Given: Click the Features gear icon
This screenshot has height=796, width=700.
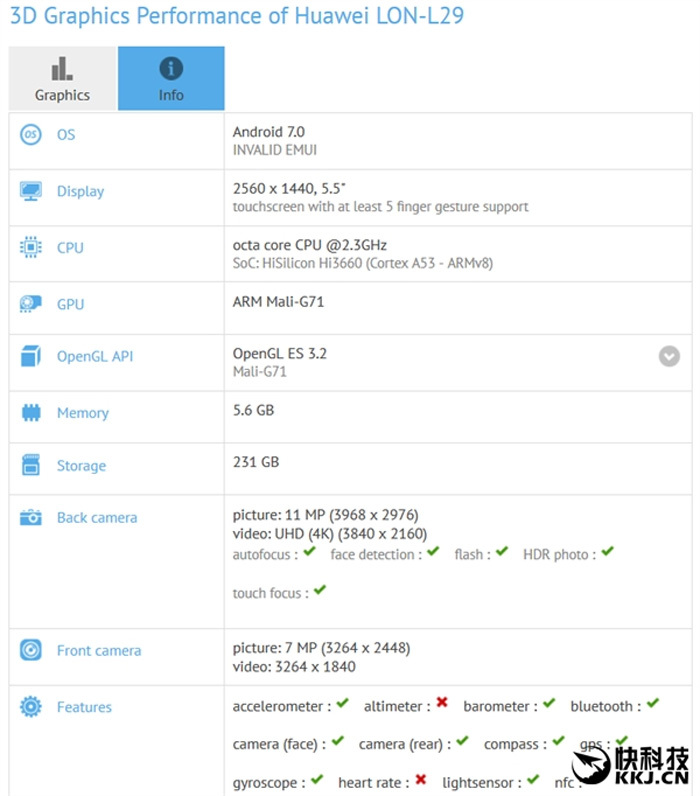Looking at the screenshot, I should click(x=31, y=708).
